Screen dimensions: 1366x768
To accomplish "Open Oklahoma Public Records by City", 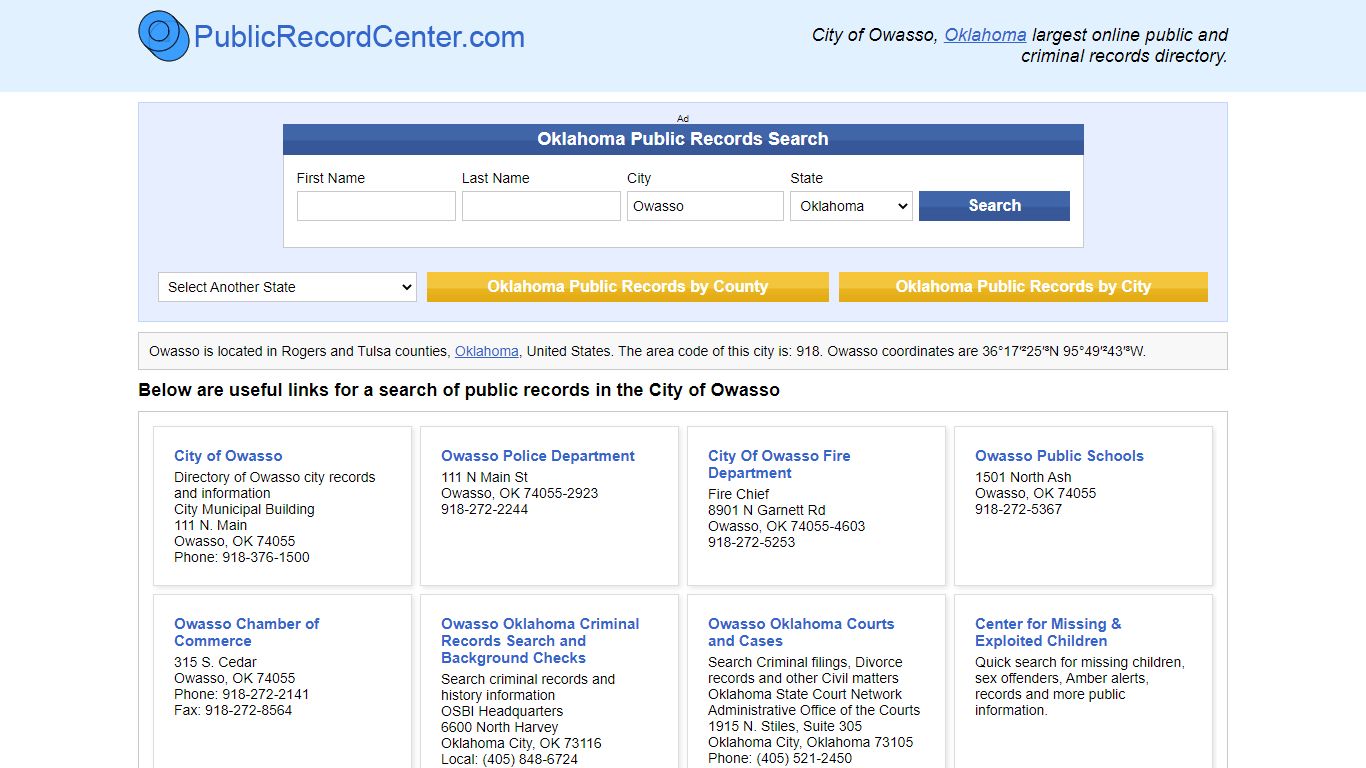I will [x=1023, y=287].
